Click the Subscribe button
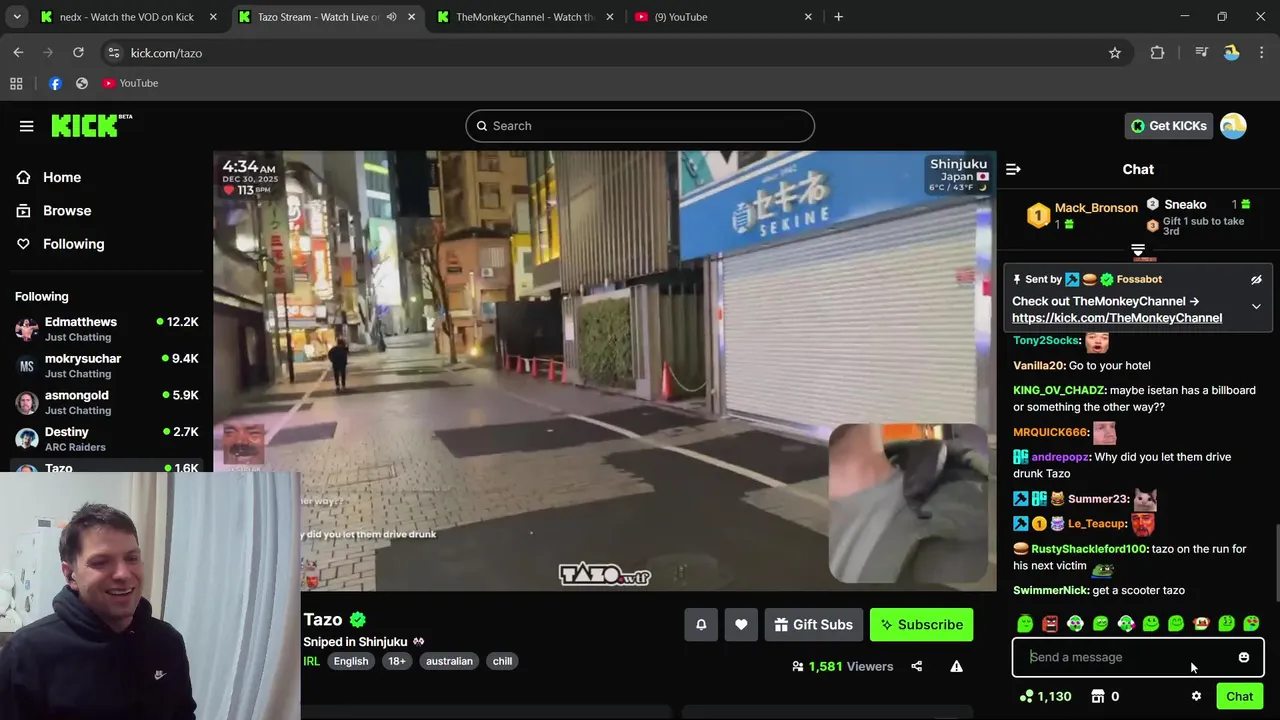Image resolution: width=1280 pixels, height=720 pixels. click(x=921, y=625)
